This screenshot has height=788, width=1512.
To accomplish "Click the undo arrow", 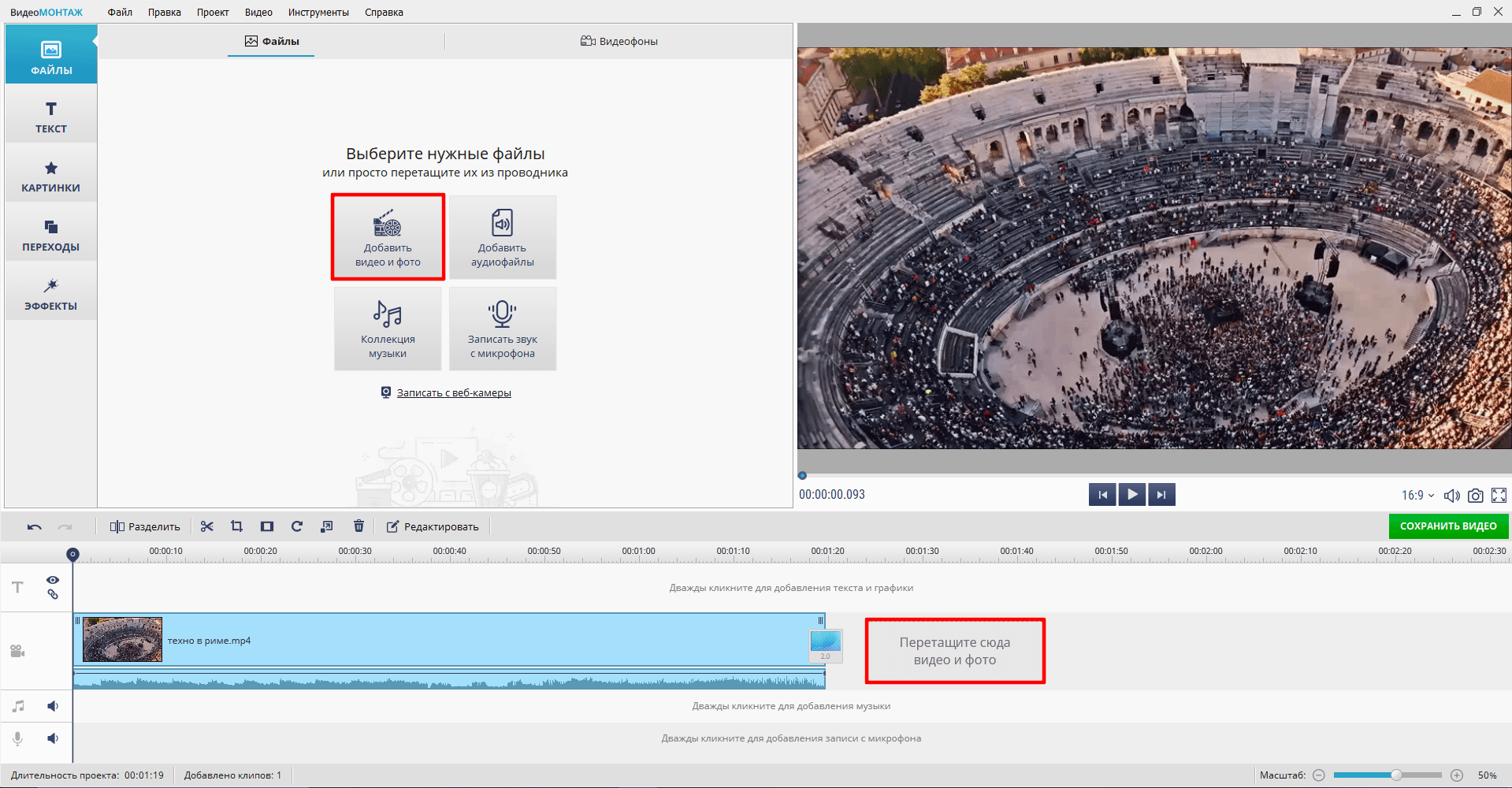I will 34,526.
